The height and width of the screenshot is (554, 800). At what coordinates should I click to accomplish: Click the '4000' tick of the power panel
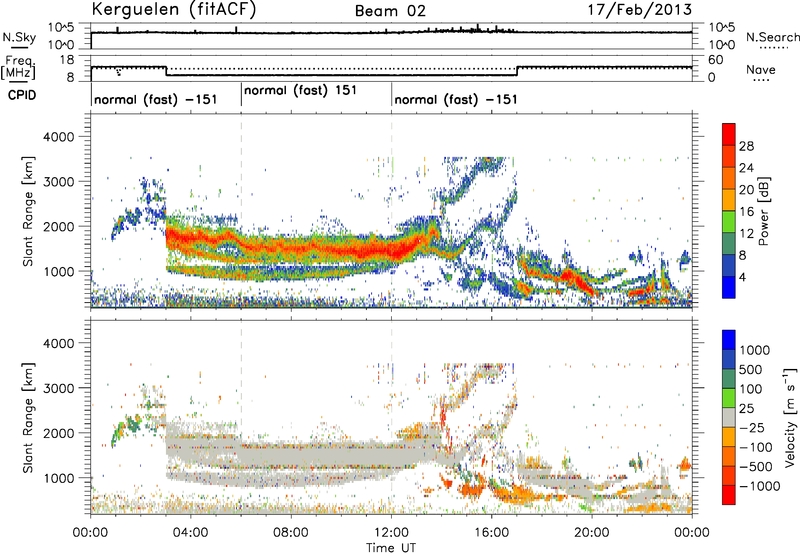coord(58,137)
